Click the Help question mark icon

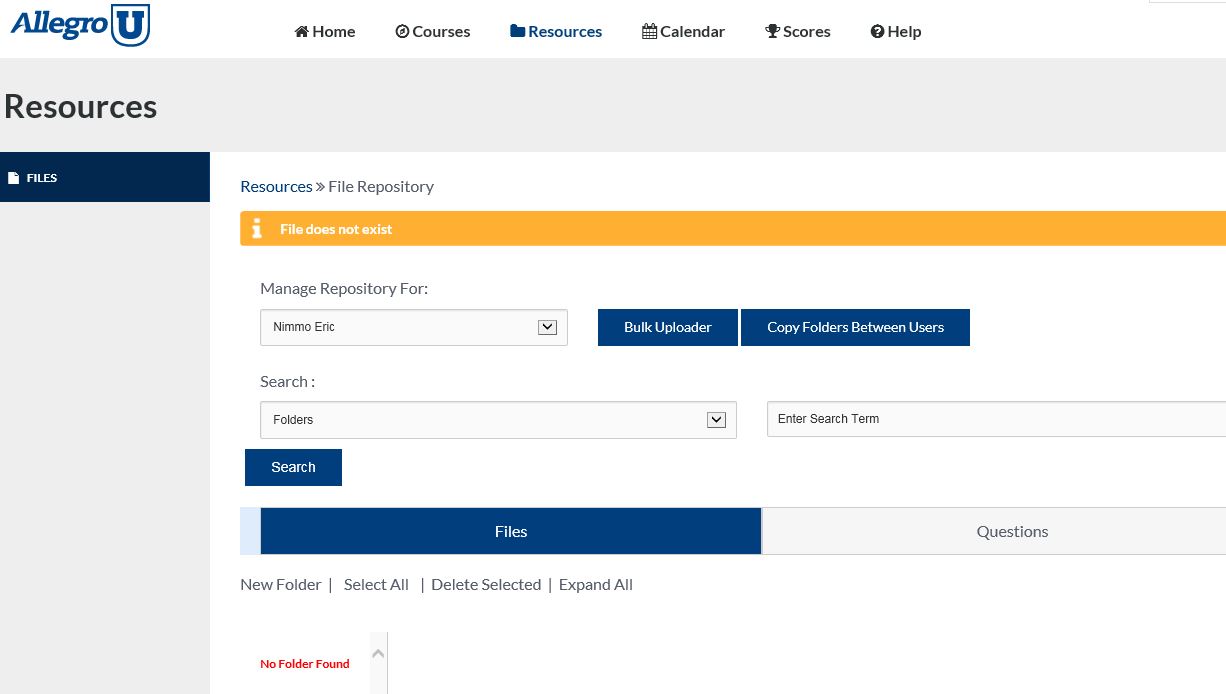click(877, 32)
